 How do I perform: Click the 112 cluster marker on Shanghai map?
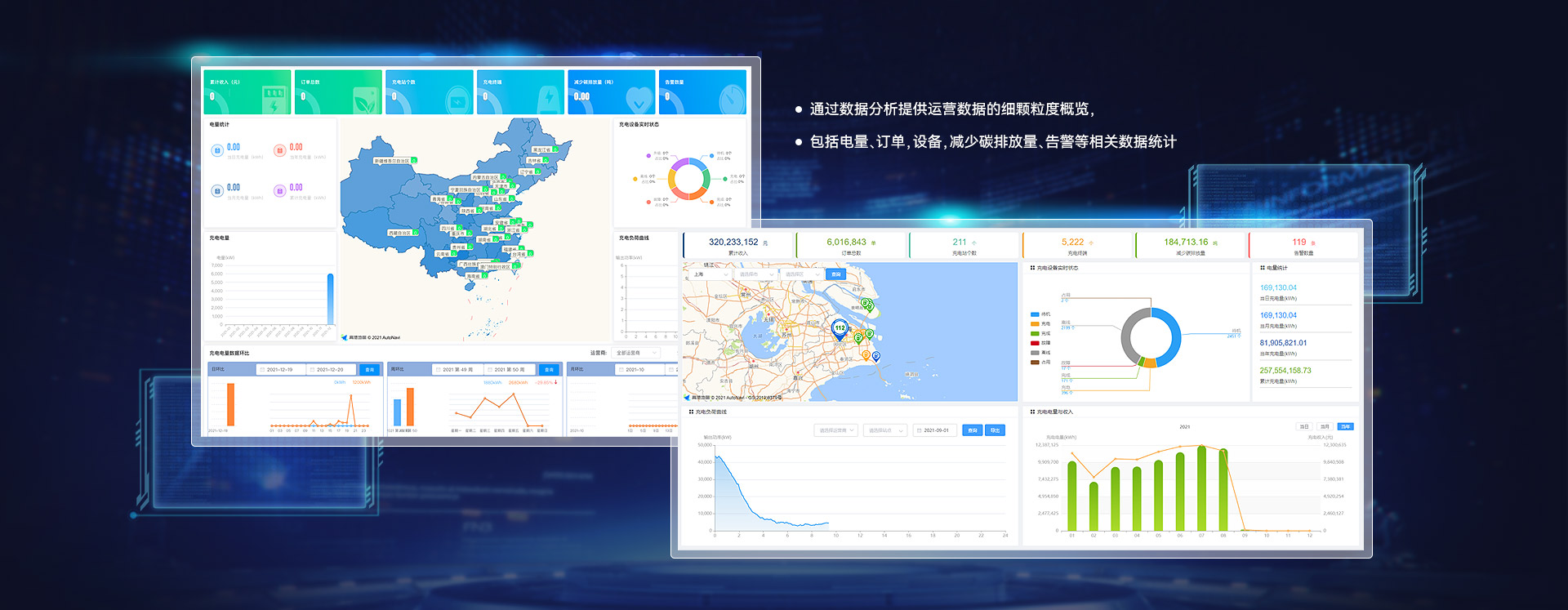[840, 328]
